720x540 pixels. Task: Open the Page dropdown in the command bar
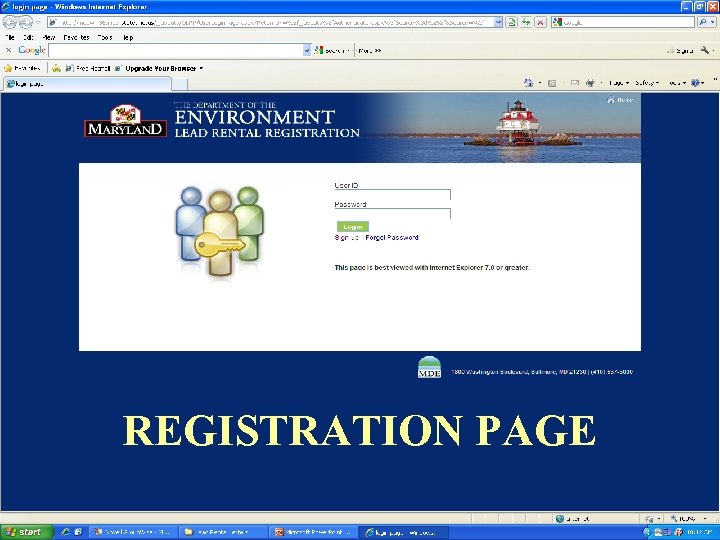click(x=619, y=83)
